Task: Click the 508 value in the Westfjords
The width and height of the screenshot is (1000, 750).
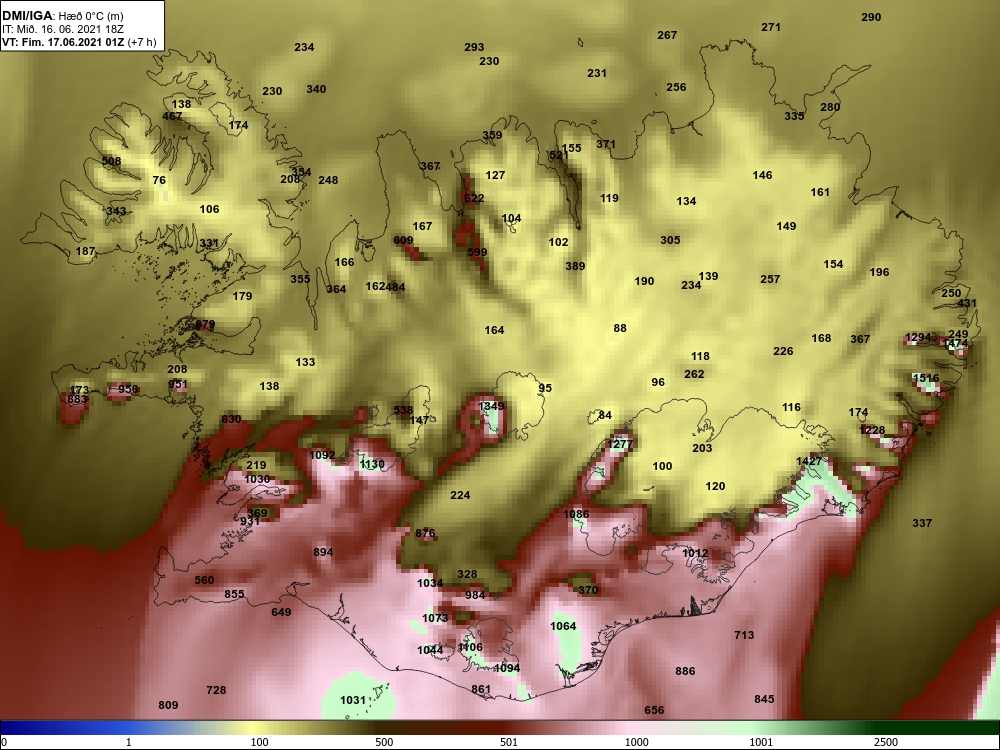Action: tap(111, 161)
